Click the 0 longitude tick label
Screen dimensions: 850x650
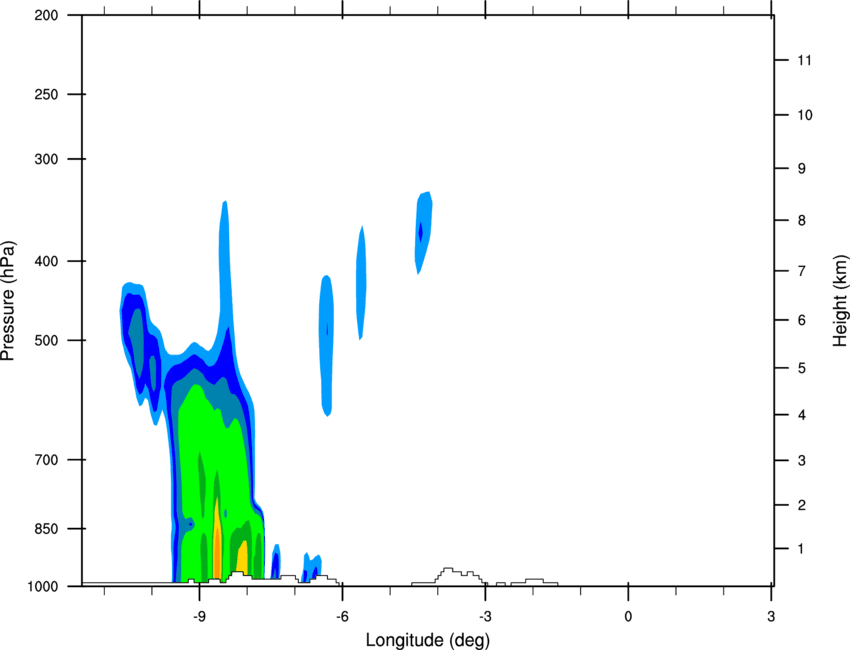628,617
